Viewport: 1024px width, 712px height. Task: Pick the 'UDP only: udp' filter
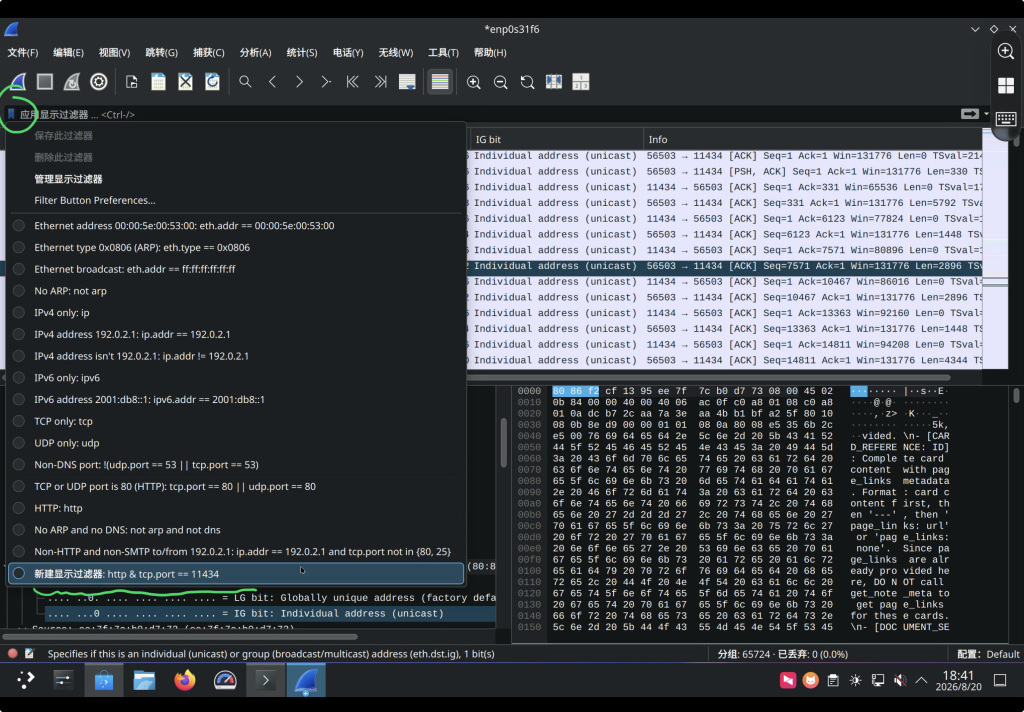tap(235, 443)
